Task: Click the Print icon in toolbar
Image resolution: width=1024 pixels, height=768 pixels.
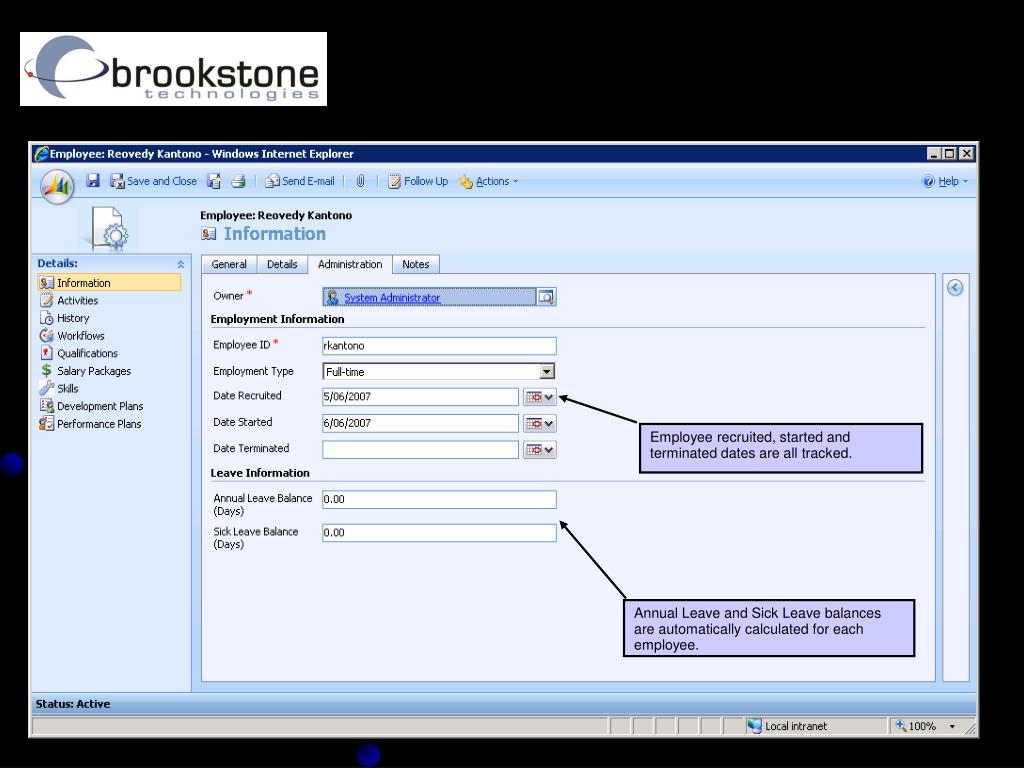Action: click(238, 181)
